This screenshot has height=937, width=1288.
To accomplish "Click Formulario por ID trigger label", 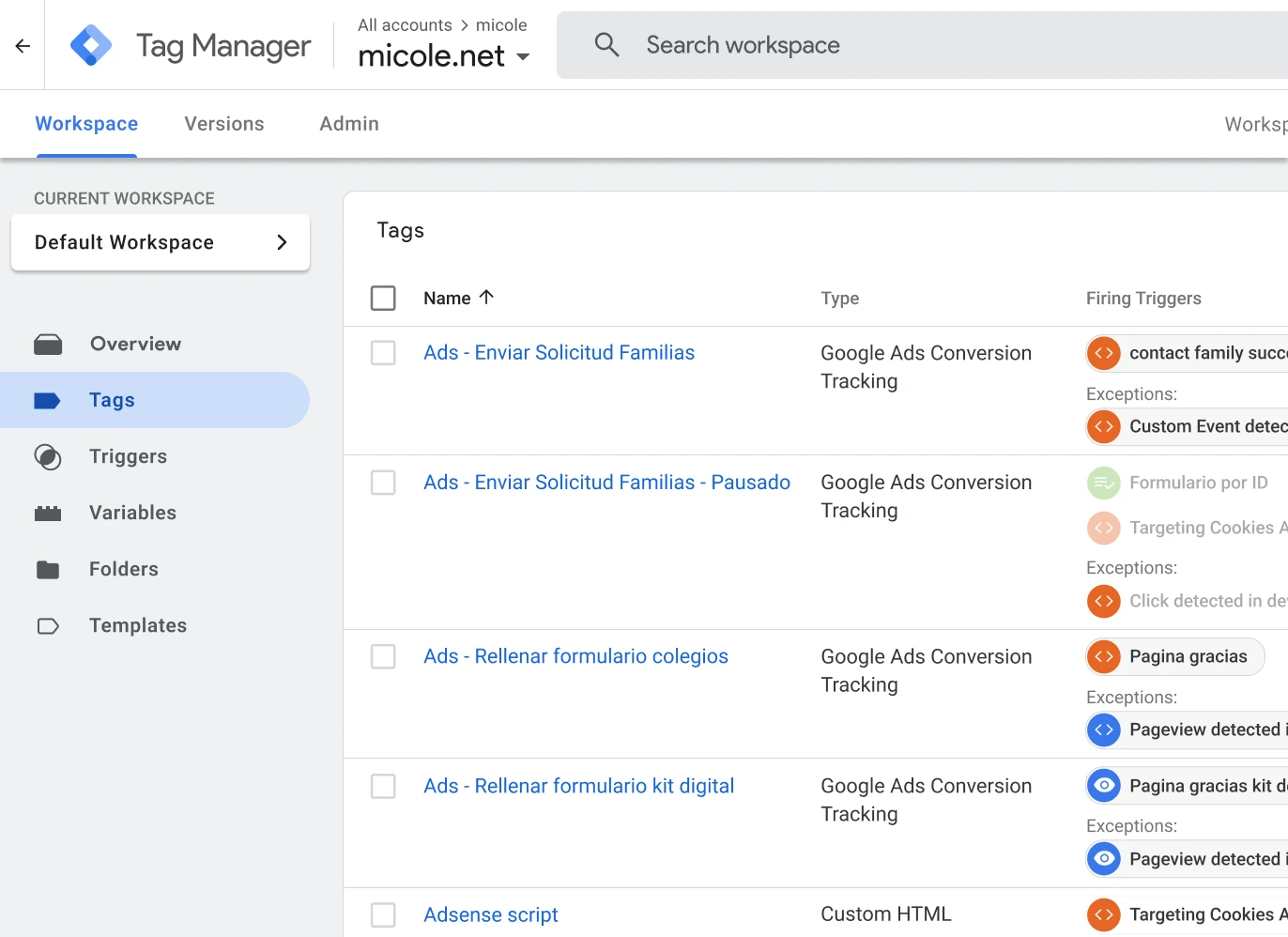I will point(1199,483).
